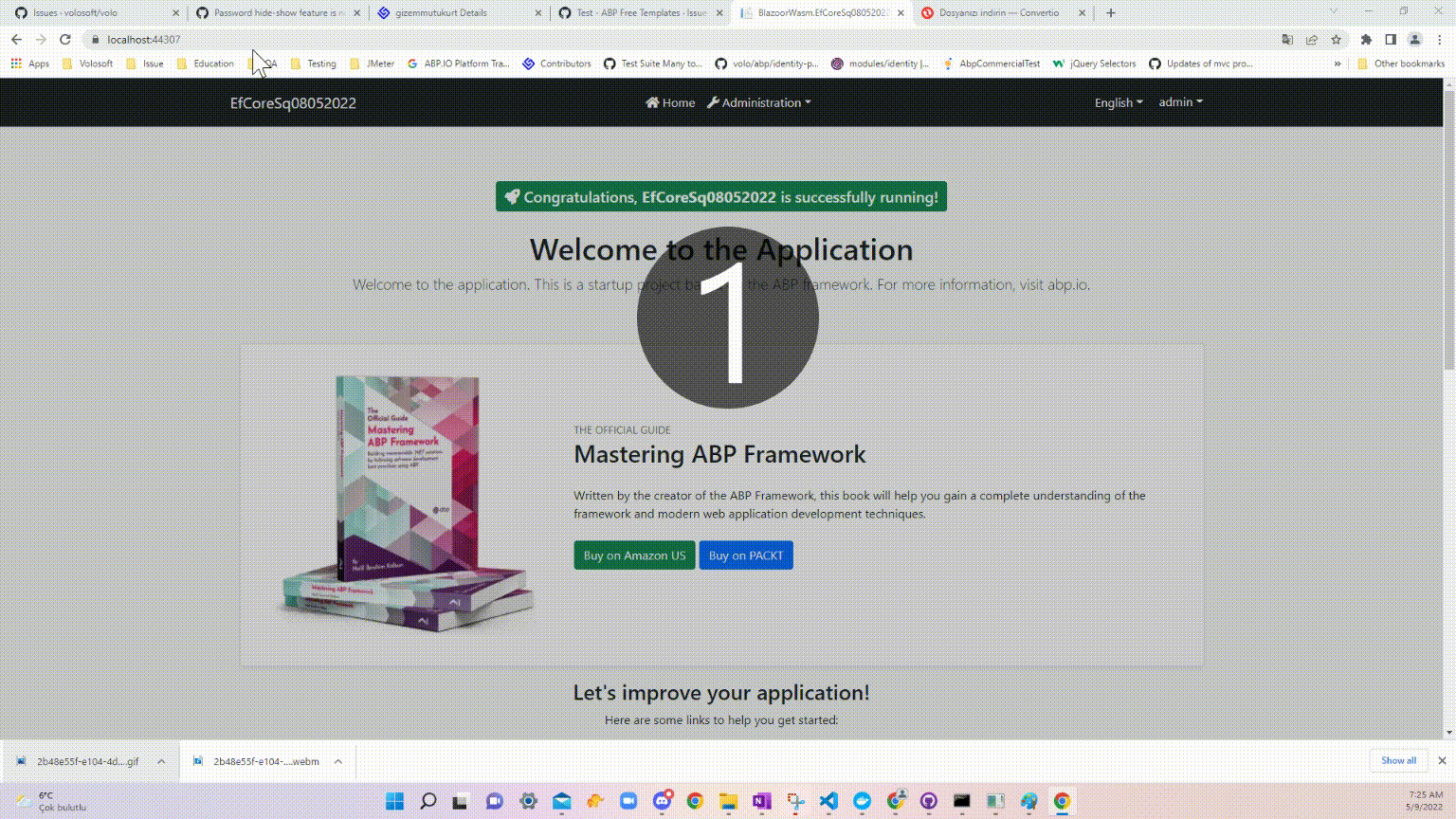Go to Home in navbar

pyautogui.click(x=670, y=102)
